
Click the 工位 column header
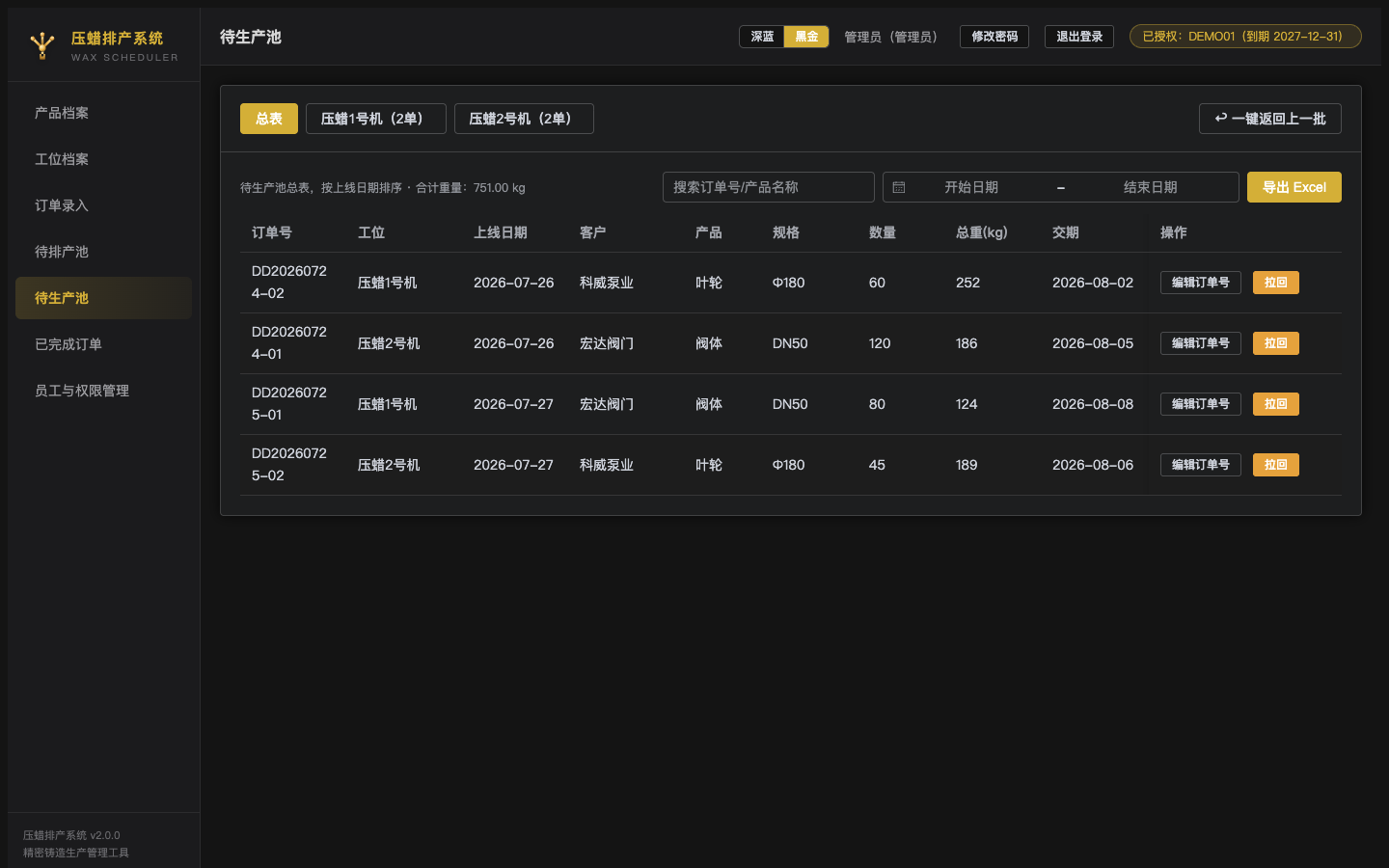[371, 232]
